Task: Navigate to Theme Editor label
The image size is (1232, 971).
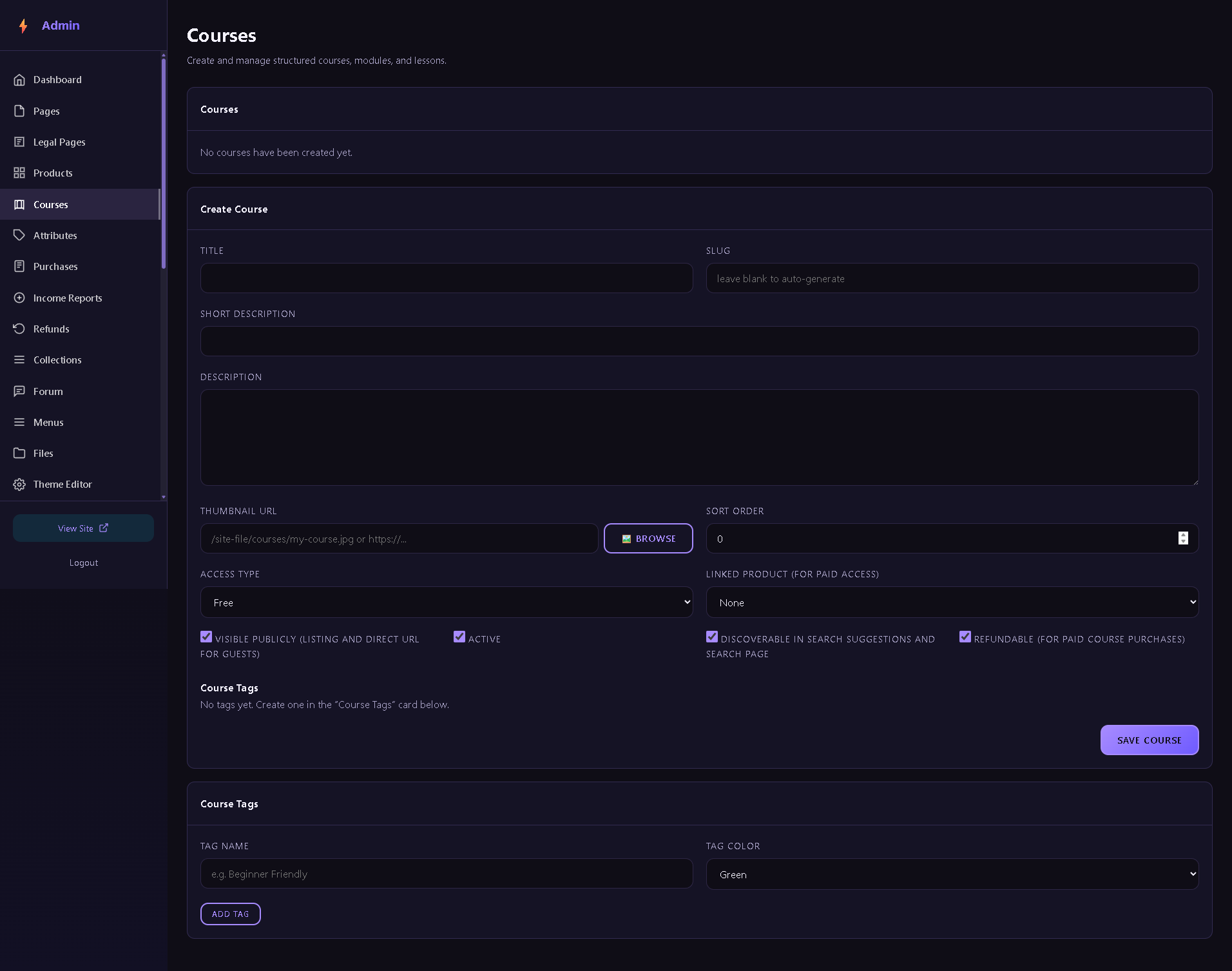Action: (63, 485)
